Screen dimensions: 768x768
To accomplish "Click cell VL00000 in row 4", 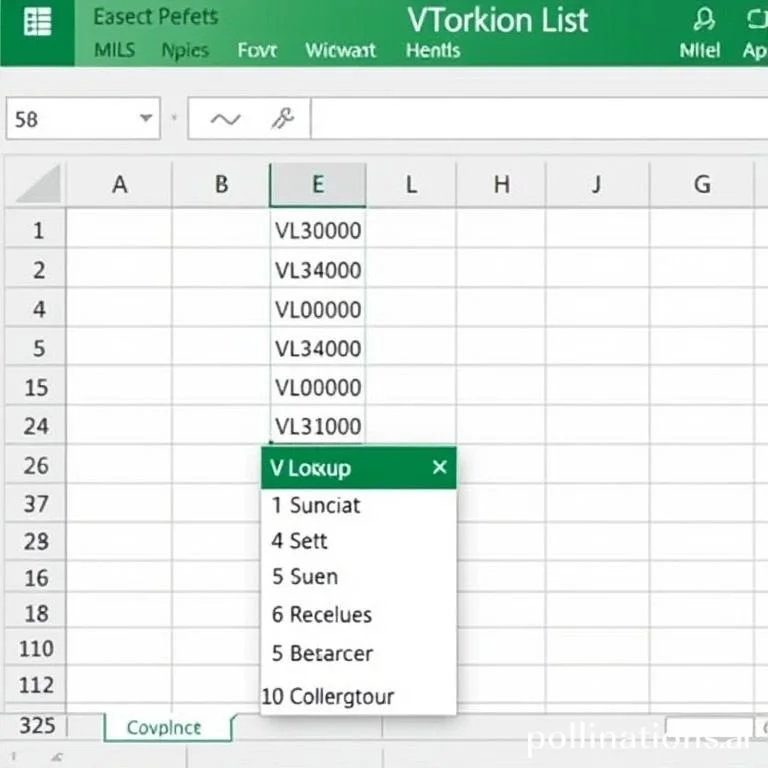I will (x=318, y=309).
